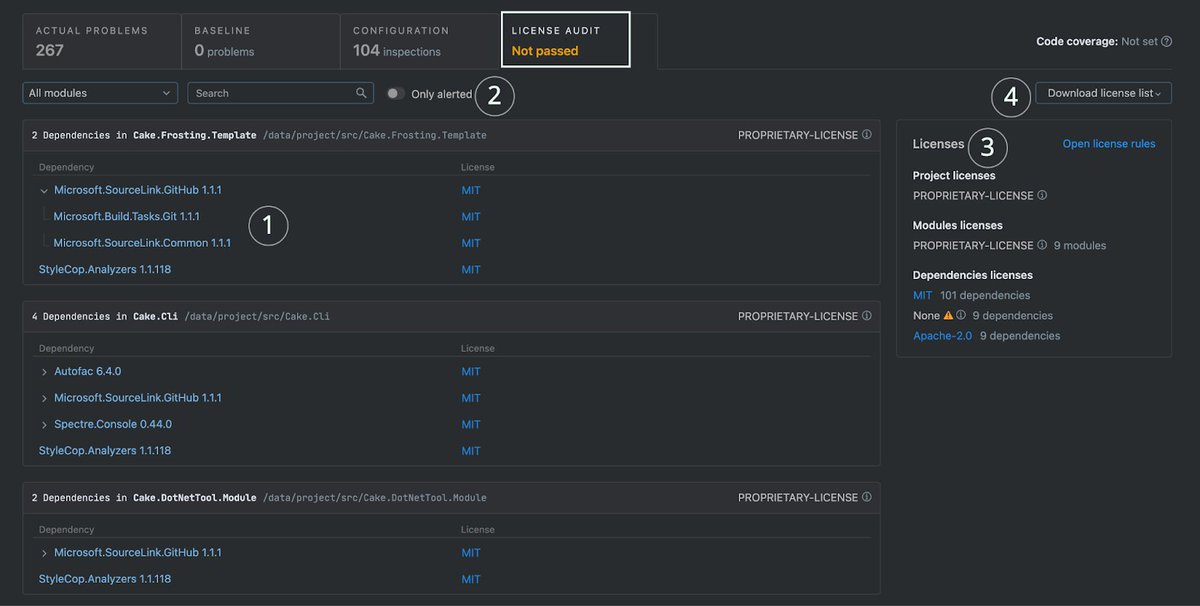Toggle the Only alerted switch
Screen dimensions: 1200x606
point(396,93)
